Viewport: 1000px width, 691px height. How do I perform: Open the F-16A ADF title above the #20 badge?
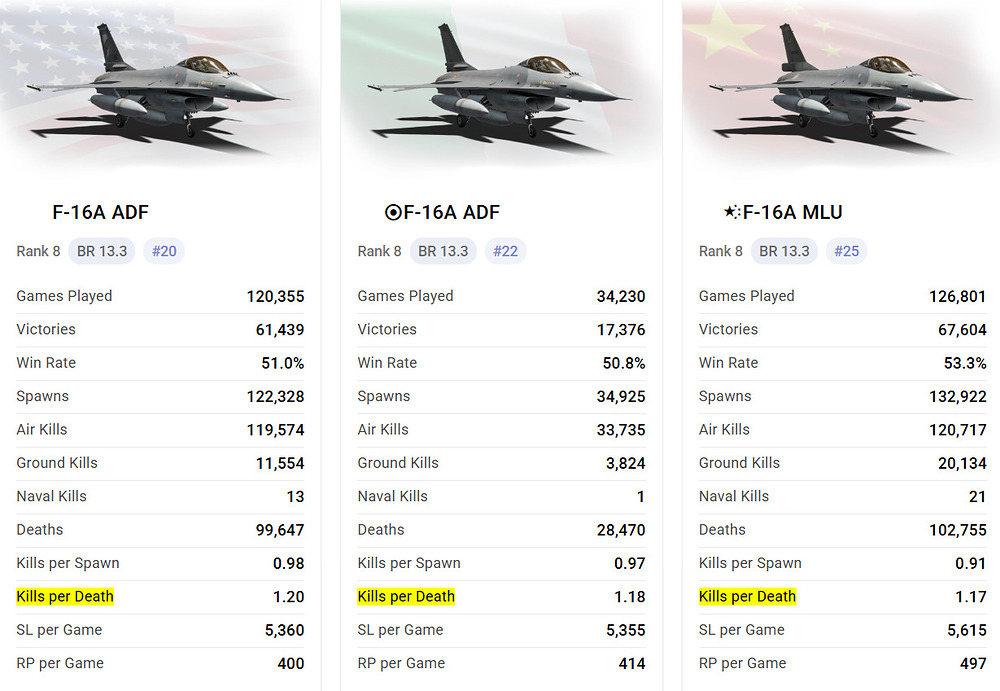100,212
